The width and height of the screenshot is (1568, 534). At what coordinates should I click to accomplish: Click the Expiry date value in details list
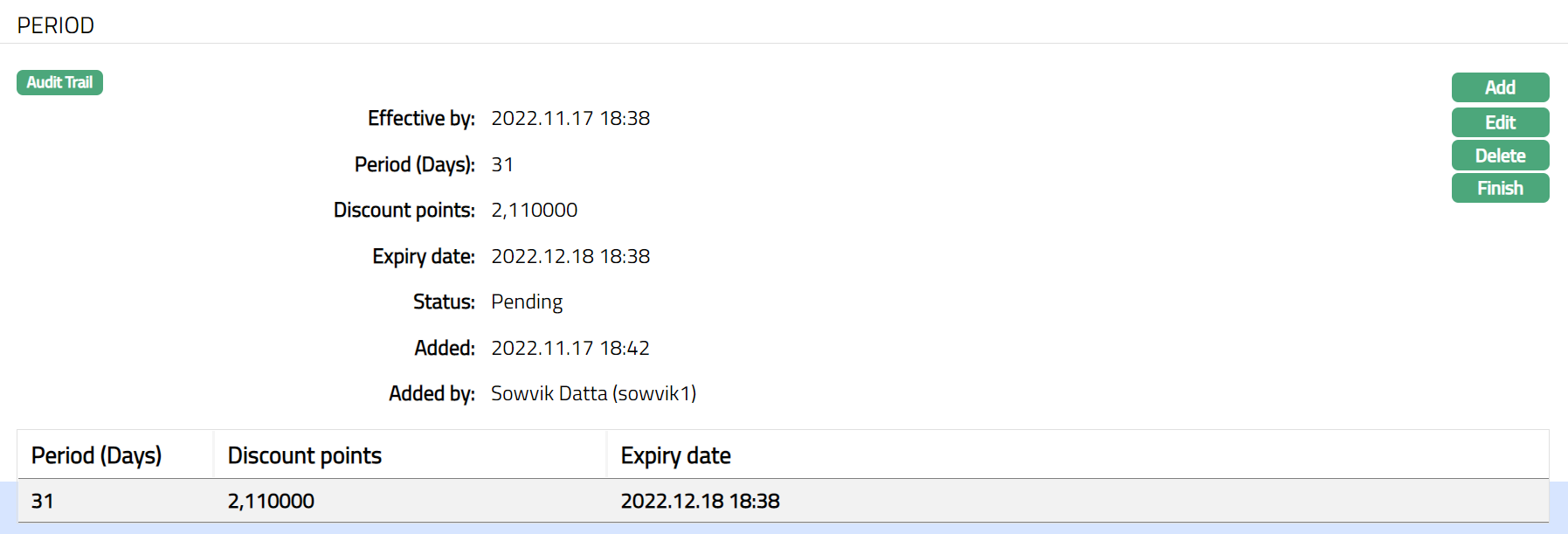click(x=570, y=256)
